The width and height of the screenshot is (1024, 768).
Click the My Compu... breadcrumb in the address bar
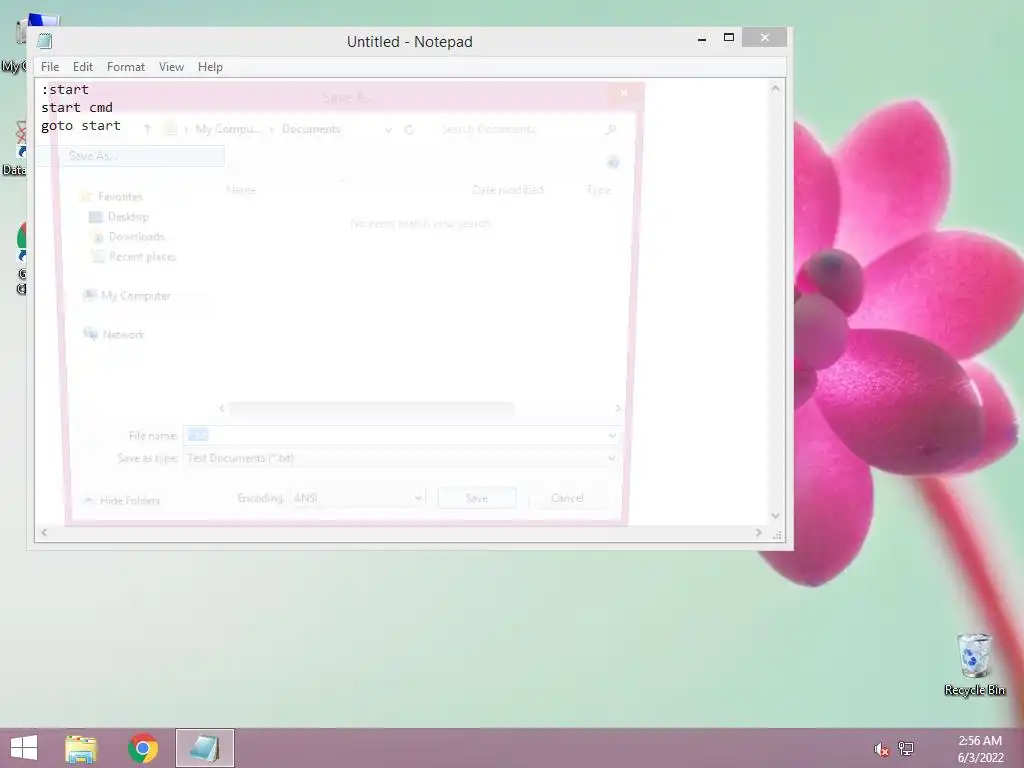point(227,129)
